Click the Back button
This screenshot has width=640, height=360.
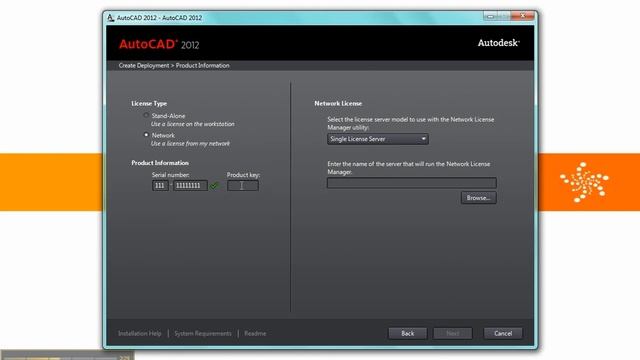point(407,333)
